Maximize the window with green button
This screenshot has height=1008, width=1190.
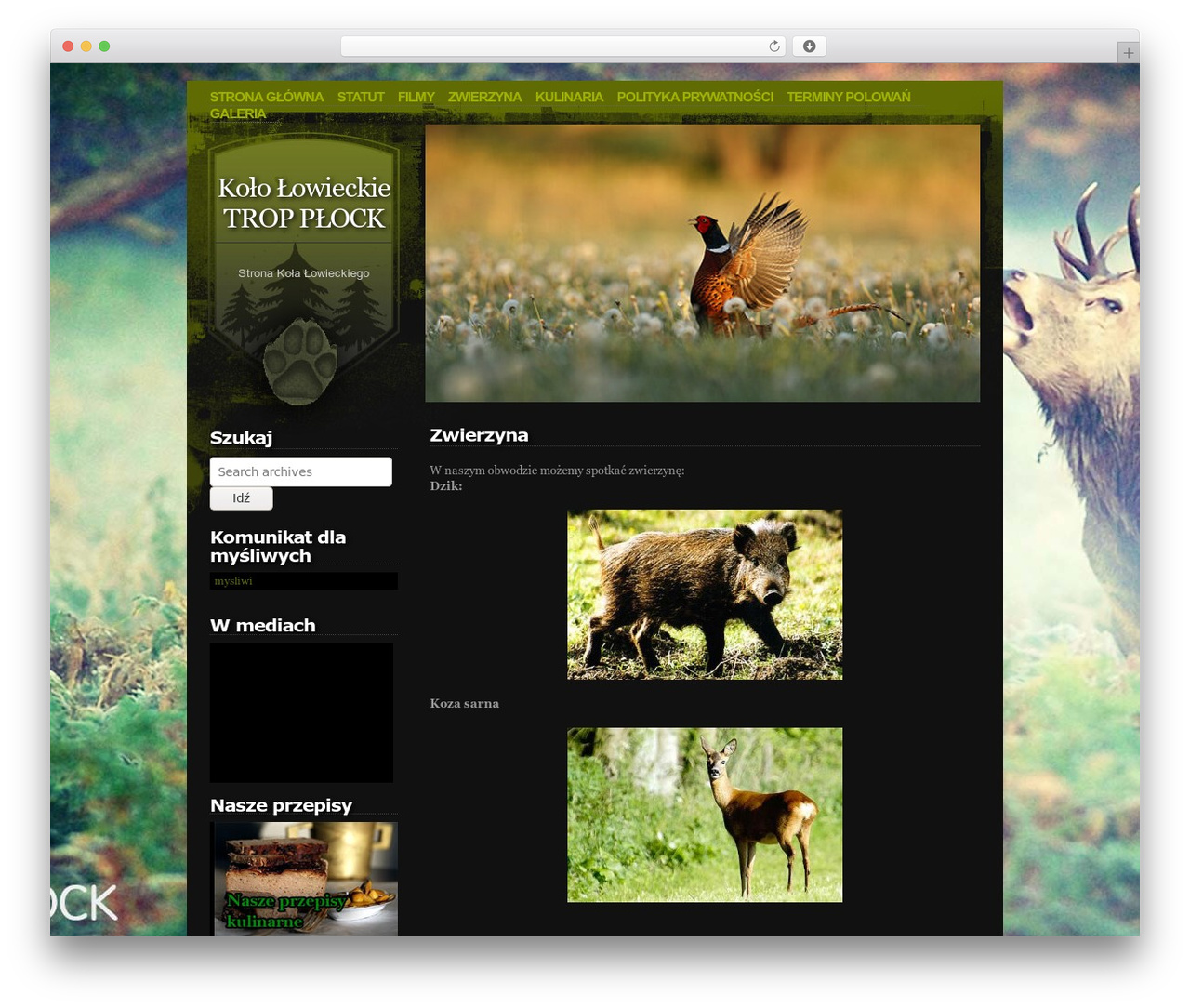point(104,46)
